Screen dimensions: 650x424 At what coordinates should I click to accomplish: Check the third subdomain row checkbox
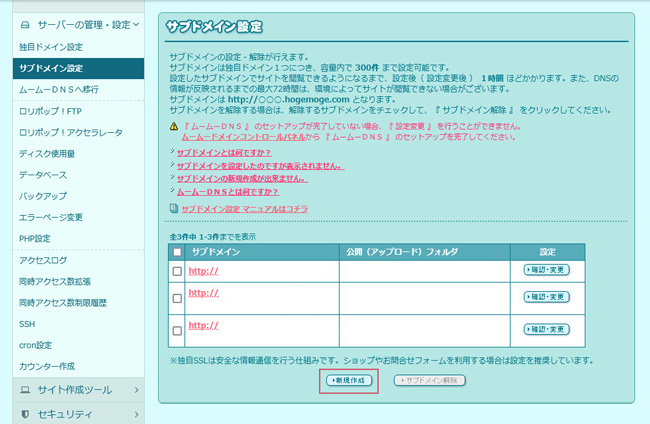pos(177,329)
